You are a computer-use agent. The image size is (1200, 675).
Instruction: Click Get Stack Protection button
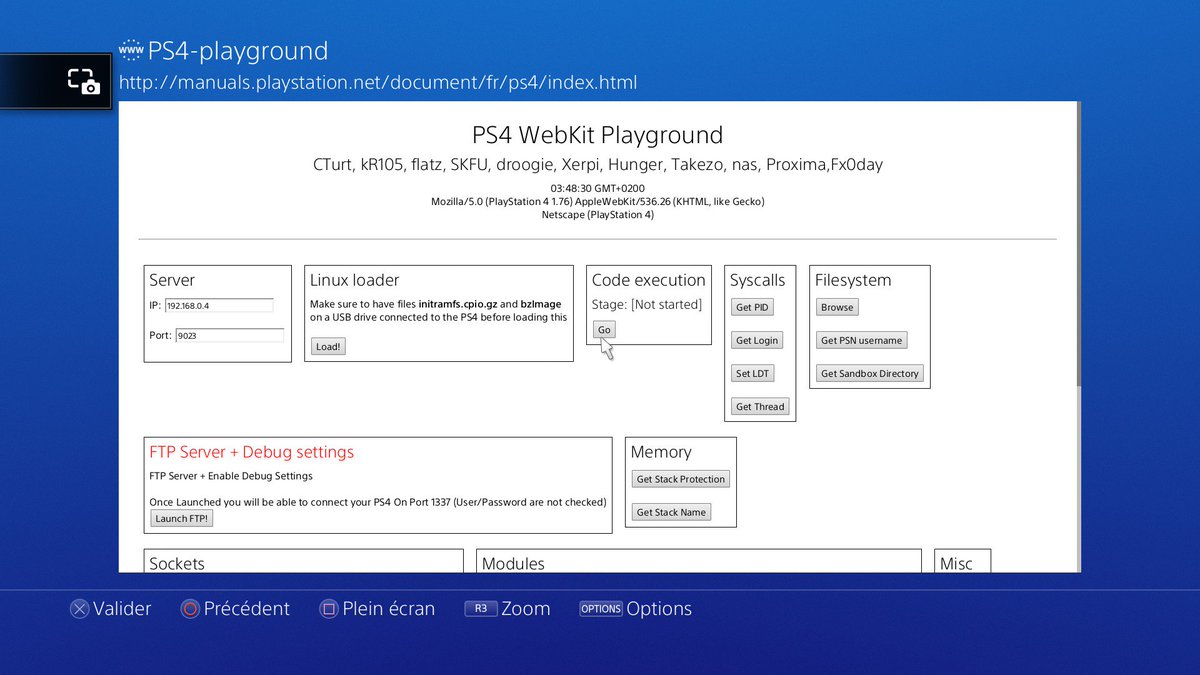(x=681, y=479)
